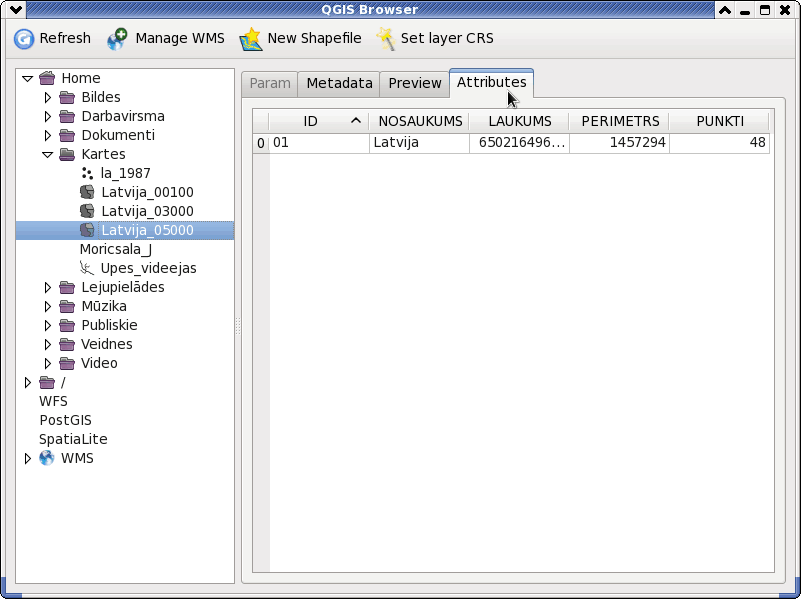Click the Home folder icon
The height and width of the screenshot is (599, 801).
[x=47, y=78]
